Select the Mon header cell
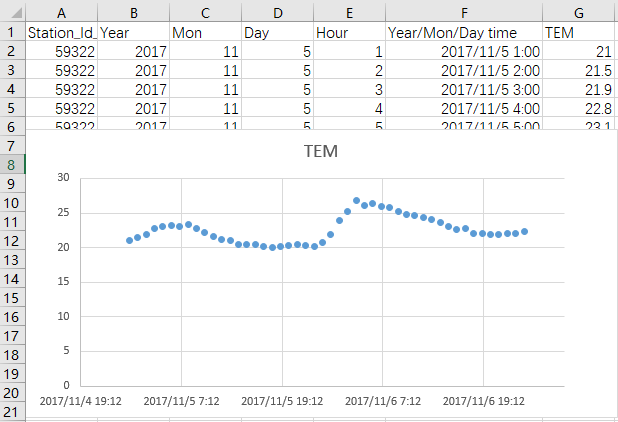618x422 pixels. [x=205, y=32]
